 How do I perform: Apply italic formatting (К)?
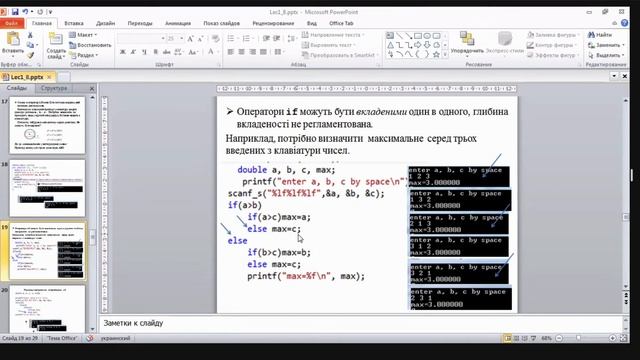[133, 52]
